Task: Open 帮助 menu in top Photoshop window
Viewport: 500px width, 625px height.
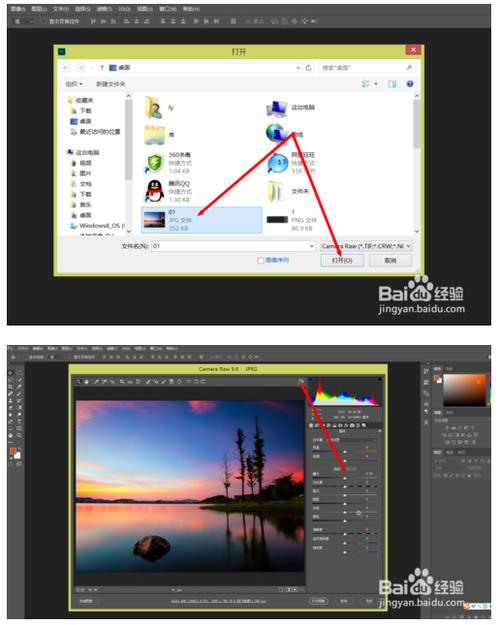Action: (x=191, y=9)
